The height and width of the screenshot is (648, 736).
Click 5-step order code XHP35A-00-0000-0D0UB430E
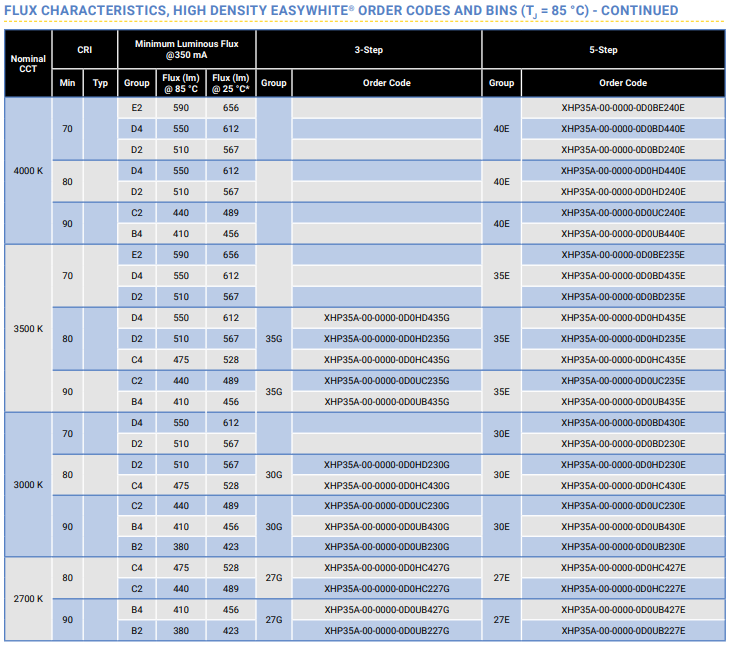click(x=623, y=527)
